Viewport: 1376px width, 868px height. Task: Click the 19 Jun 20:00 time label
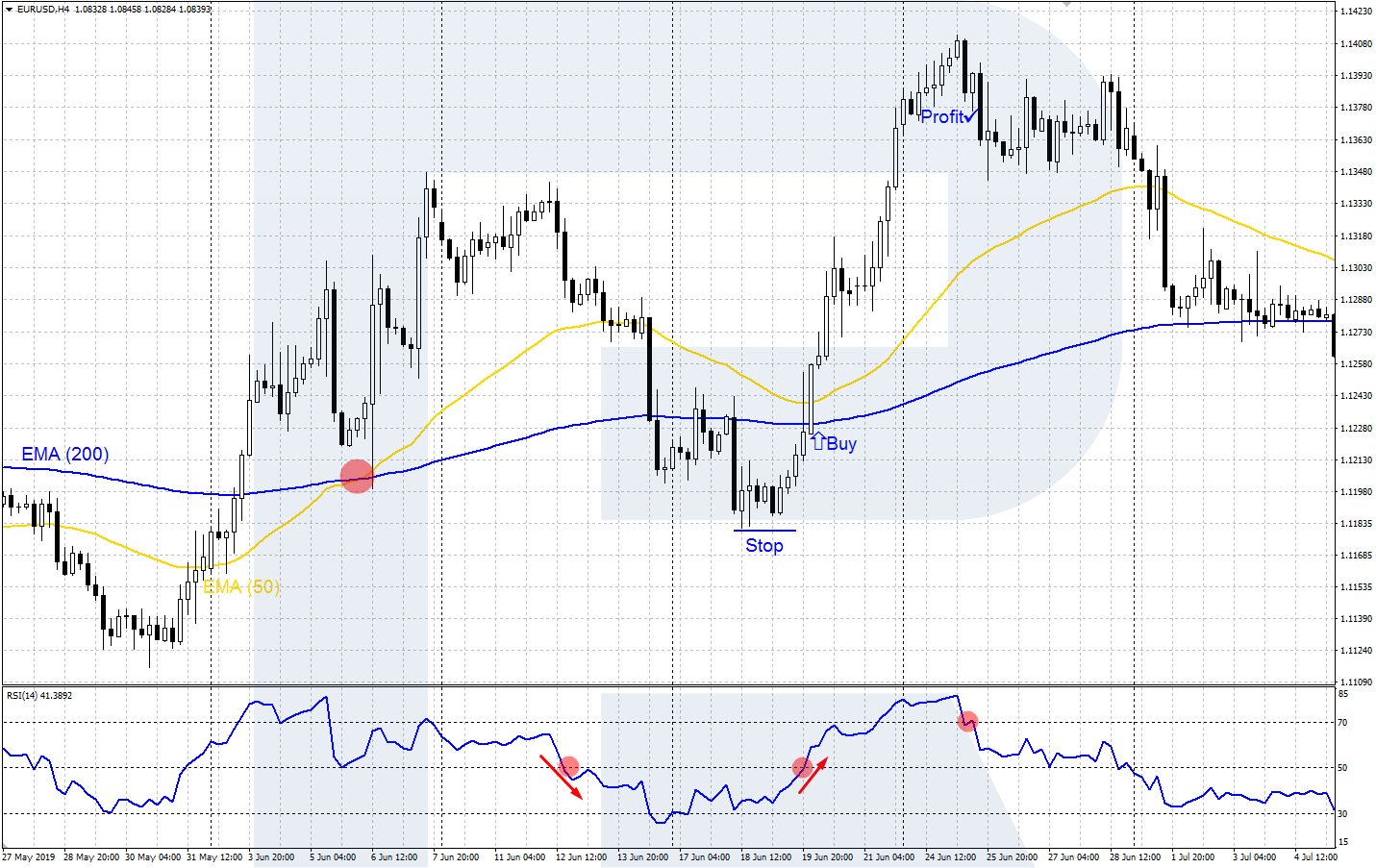827,856
